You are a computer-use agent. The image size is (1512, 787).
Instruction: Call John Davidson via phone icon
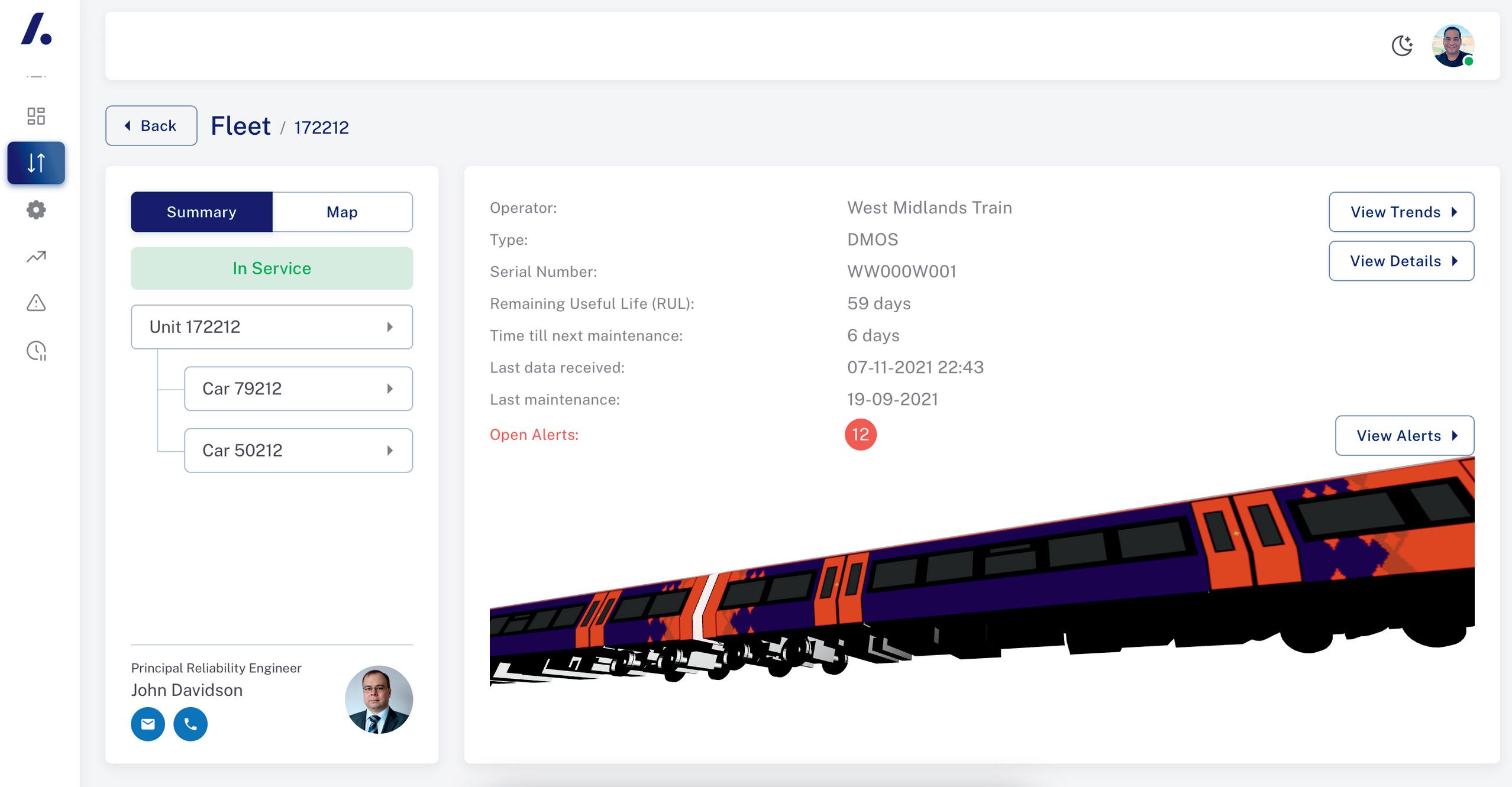tap(190, 724)
